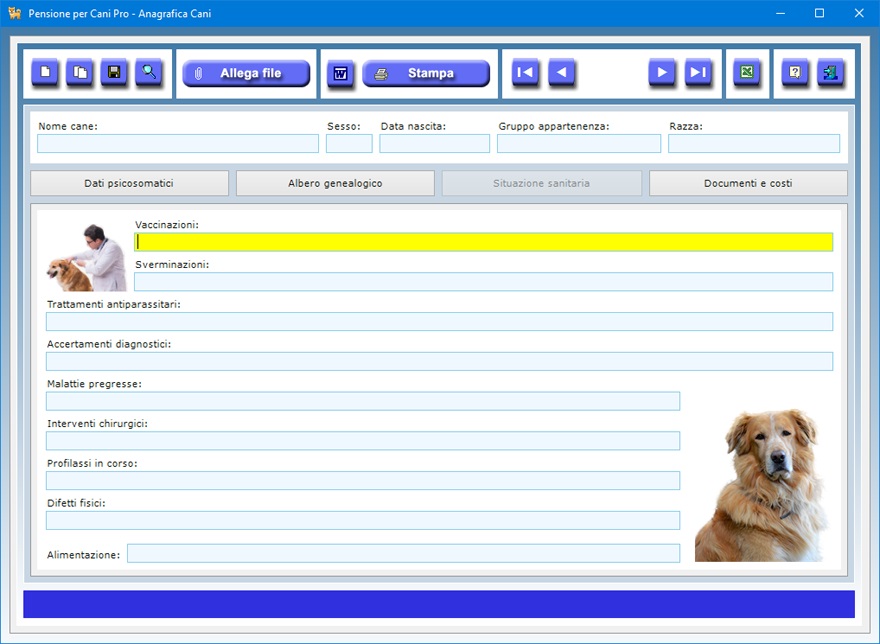Click the Alimentazione input field
The height and width of the screenshot is (644, 880).
pos(404,553)
